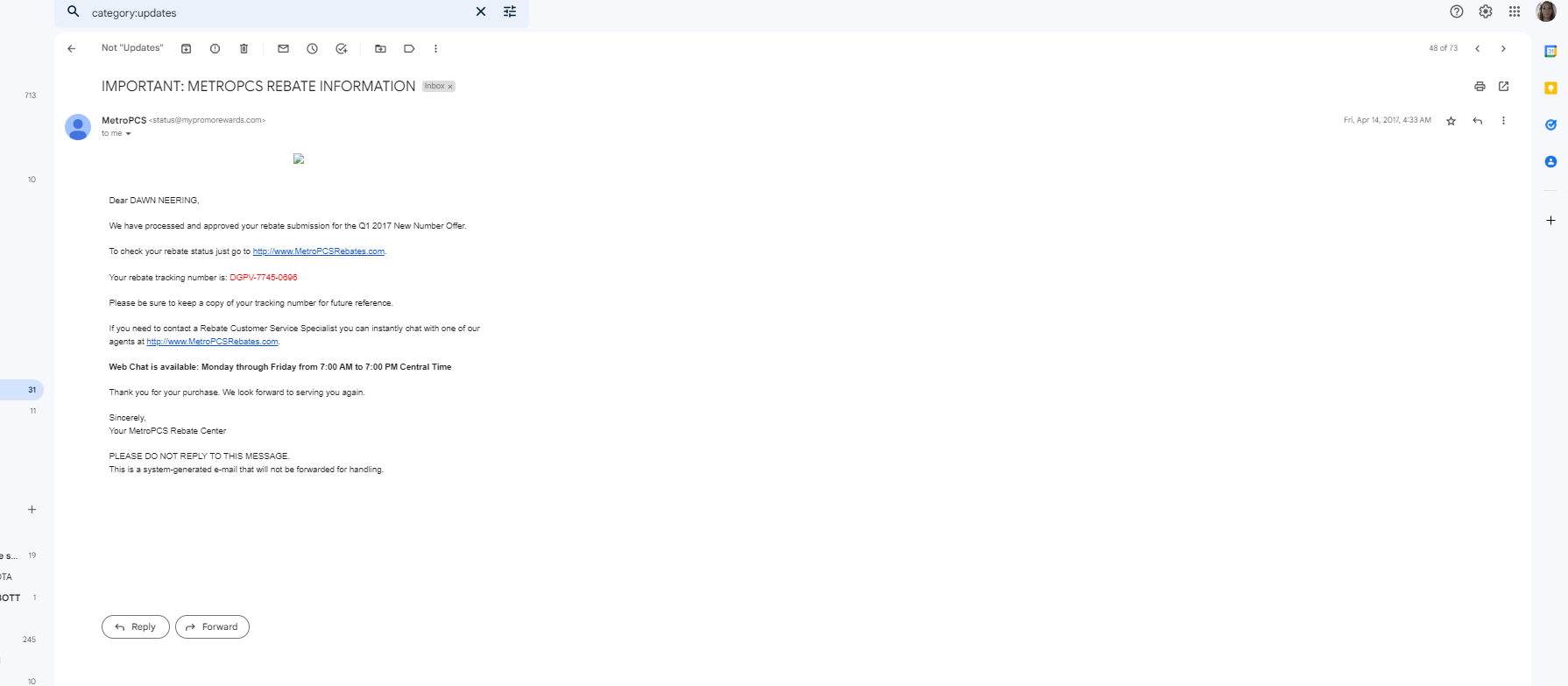The height and width of the screenshot is (686, 1568).
Task: Click the MetroPCS sender avatar
Action: pyautogui.click(x=78, y=127)
